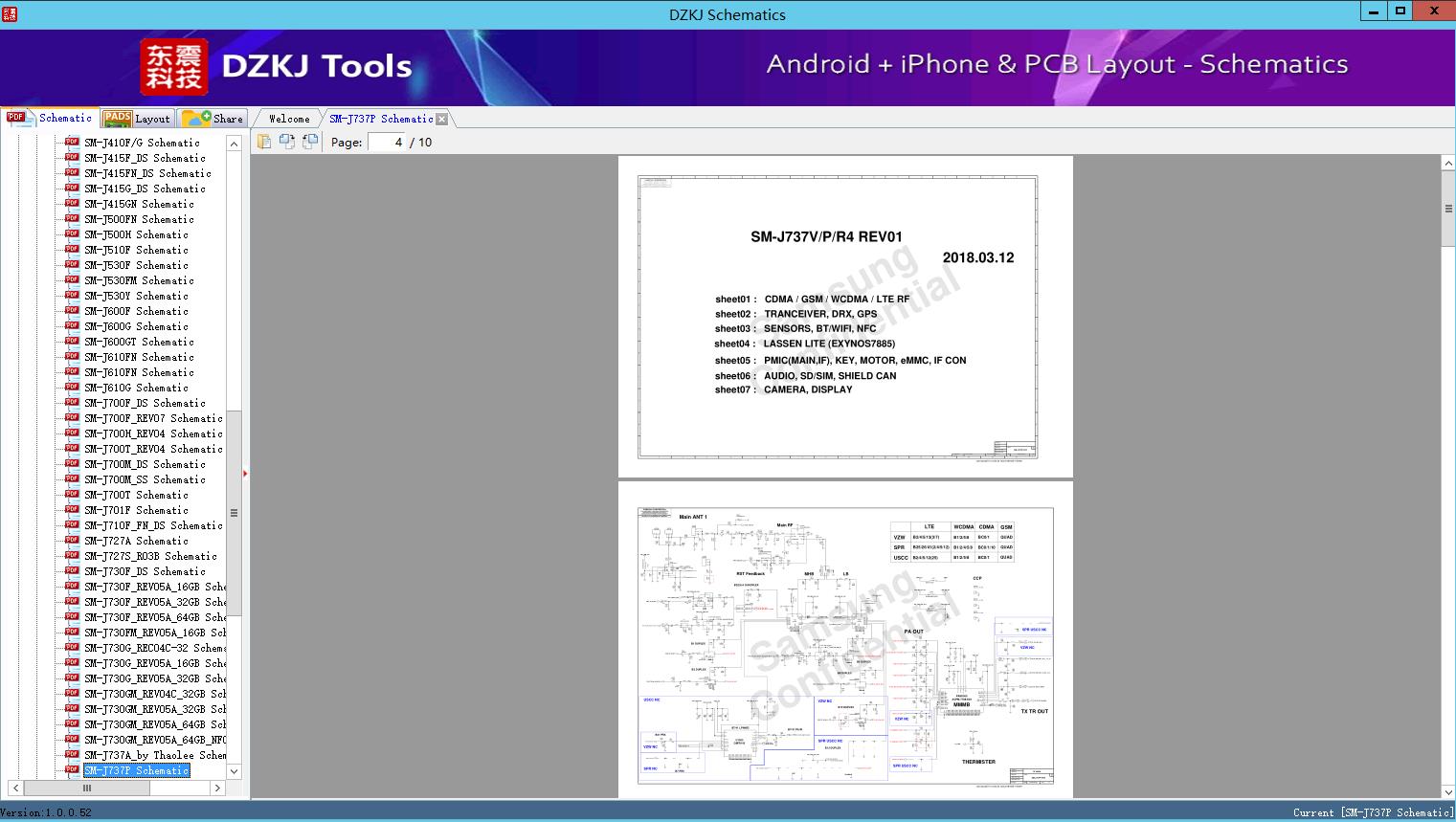Screen dimensions: 1456x822
Task: Open SM-J730F_REV05A_64GB Schematic
Action: pos(155,617)
